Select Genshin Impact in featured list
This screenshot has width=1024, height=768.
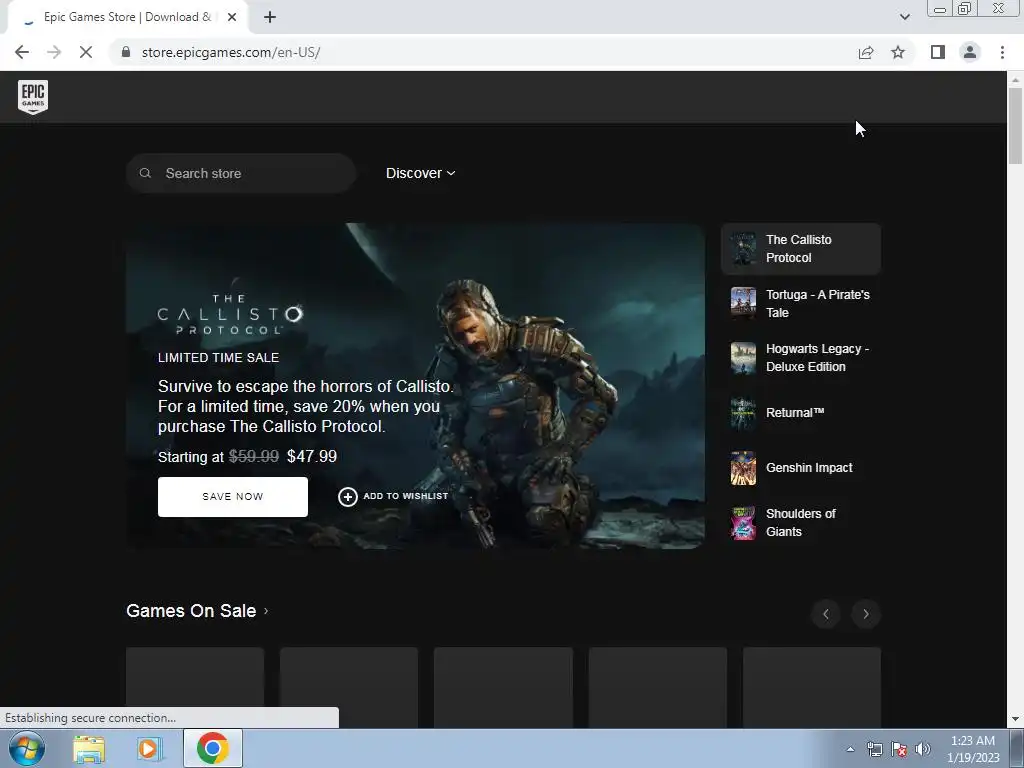801,468
